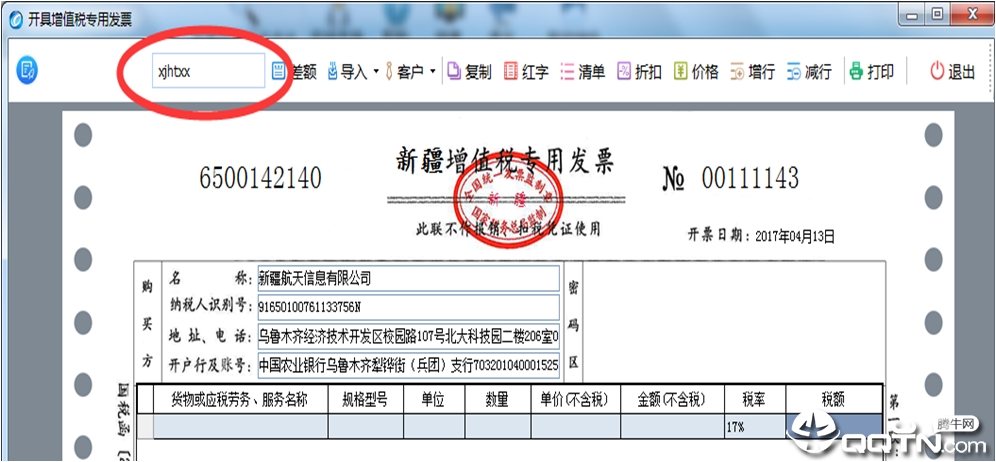Click the empty 货物或应税劳务 name cell
The image size is (996, 462).
coord(240,426)
